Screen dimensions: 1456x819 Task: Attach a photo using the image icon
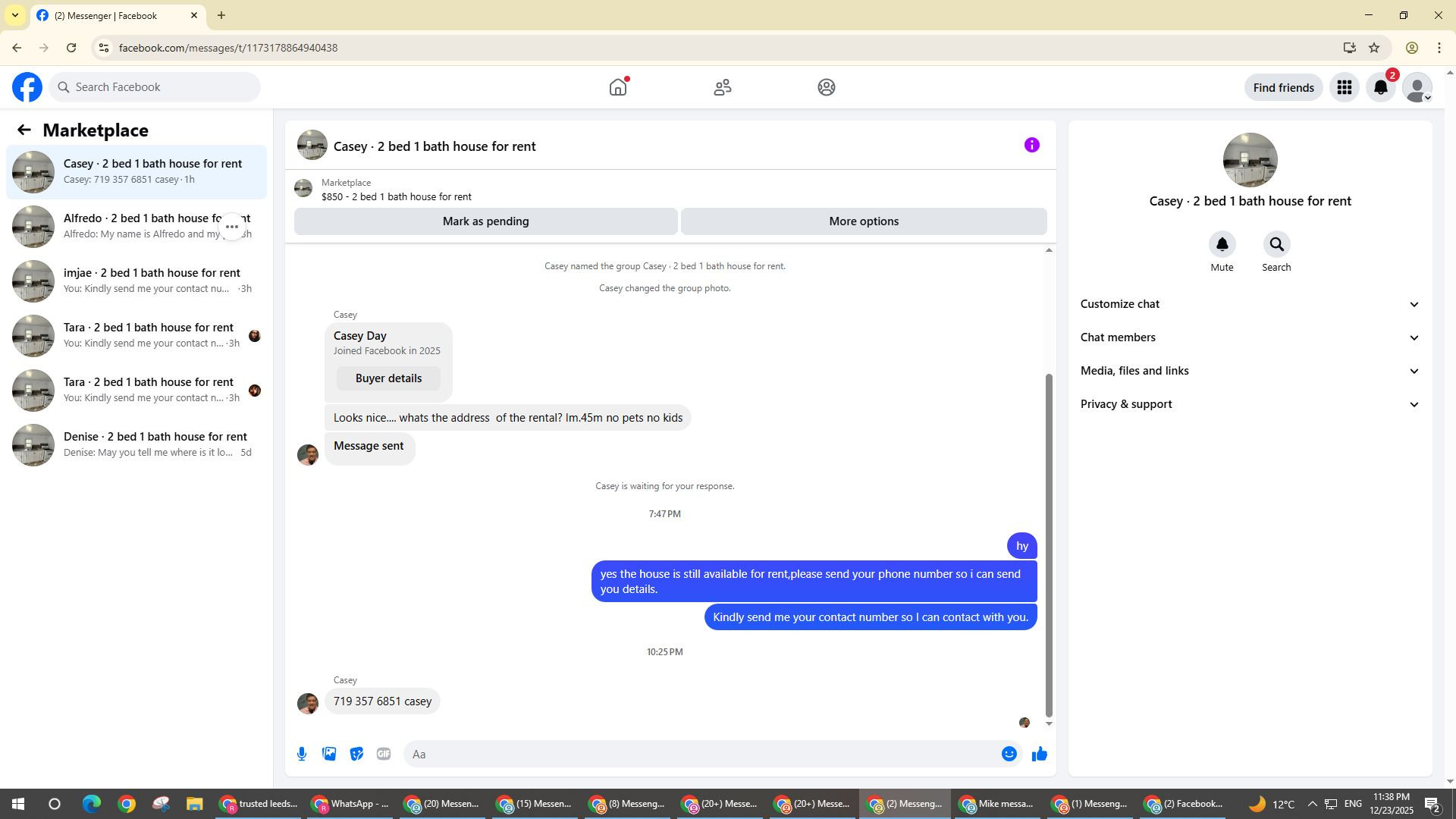329,754
